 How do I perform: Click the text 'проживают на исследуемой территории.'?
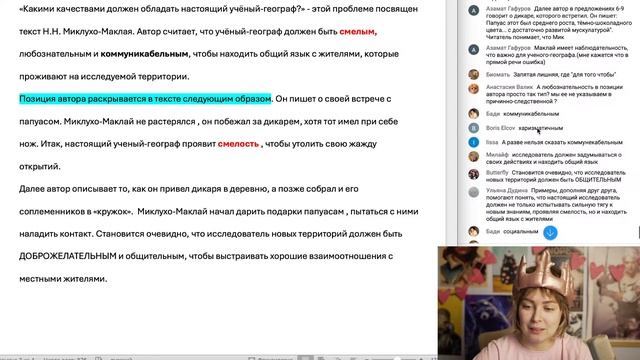pyautogui.click(x=104, y=76)
